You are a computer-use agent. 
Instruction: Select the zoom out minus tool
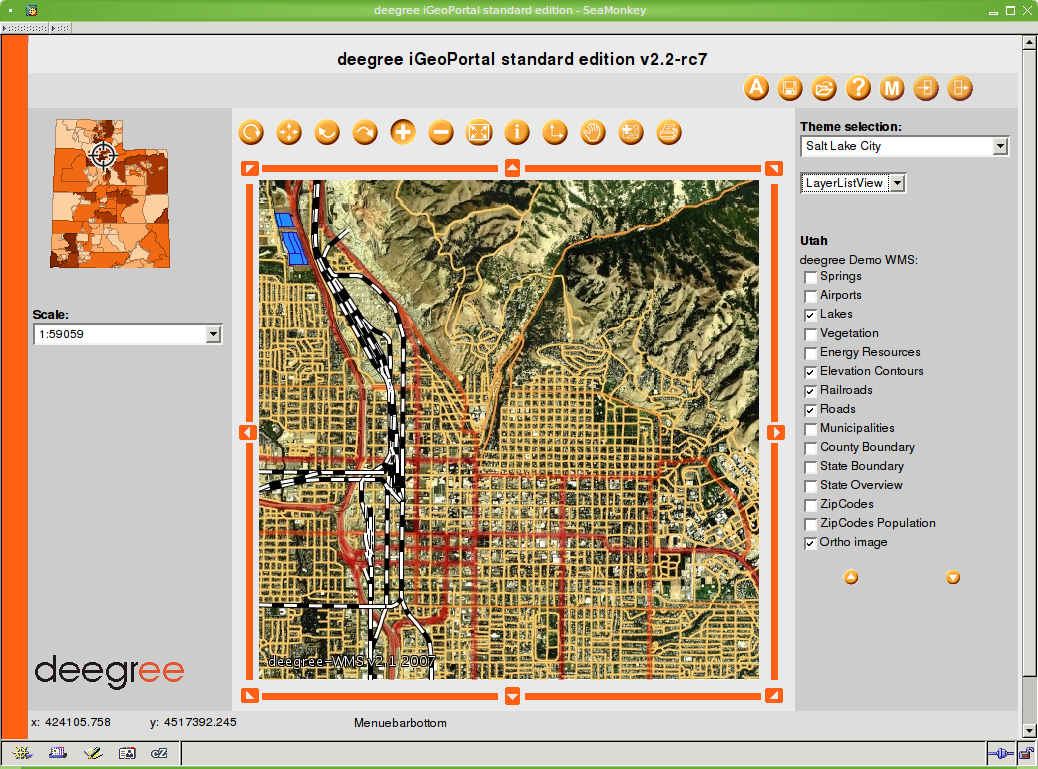click(441, 132)
